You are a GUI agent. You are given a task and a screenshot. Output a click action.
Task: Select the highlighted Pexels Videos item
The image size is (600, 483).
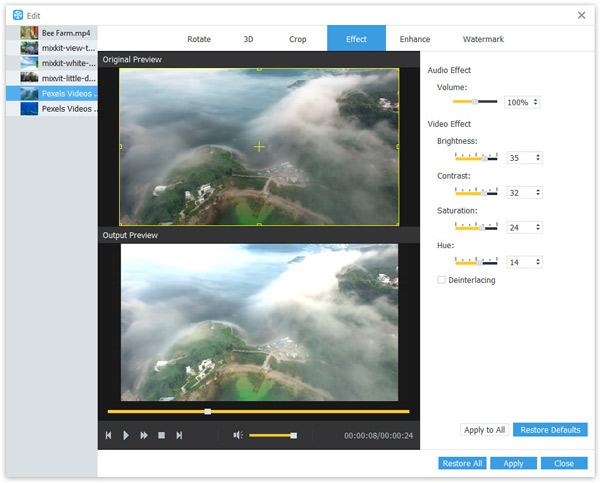pyautogui.click(x=52, y=93)
